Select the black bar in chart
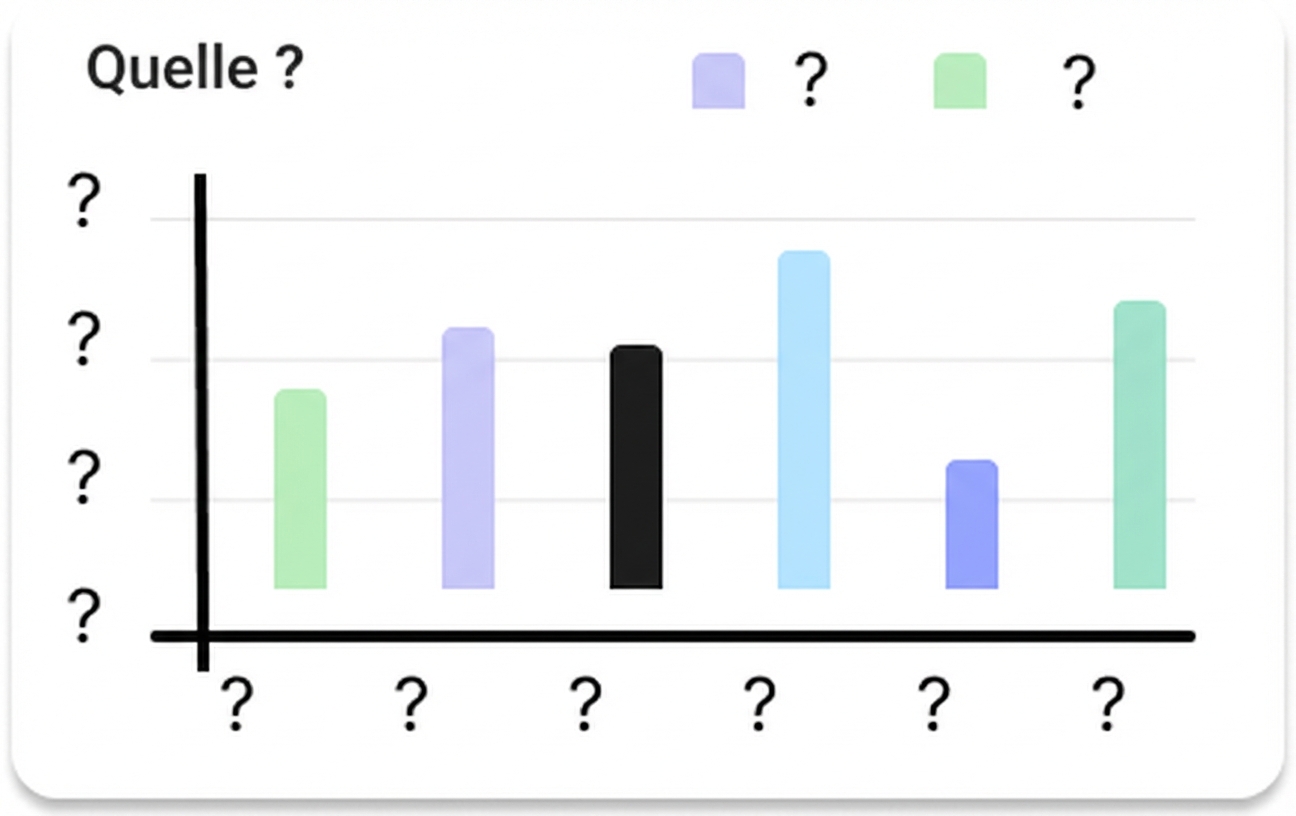The width and height of the screenshot is (1296, 816). point(636,467)
